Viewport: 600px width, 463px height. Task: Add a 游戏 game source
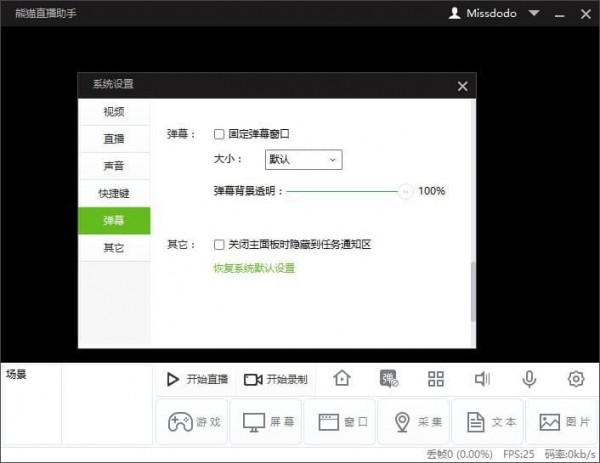[190, 422]
